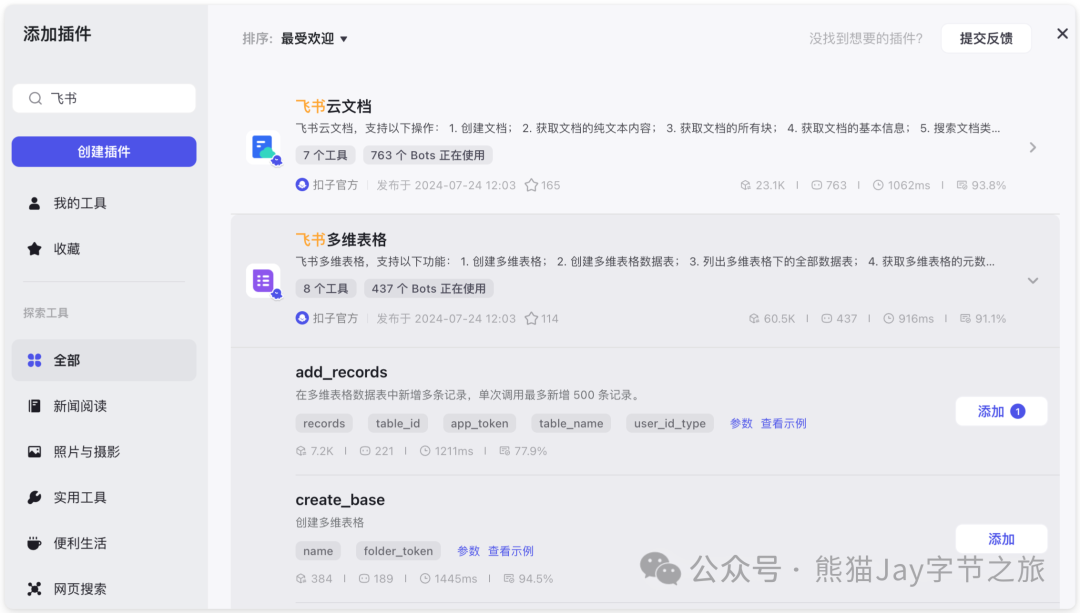This screenshot has width=1080, height=613.
Task: Click the records parameter tag
Action: point(324,424)
